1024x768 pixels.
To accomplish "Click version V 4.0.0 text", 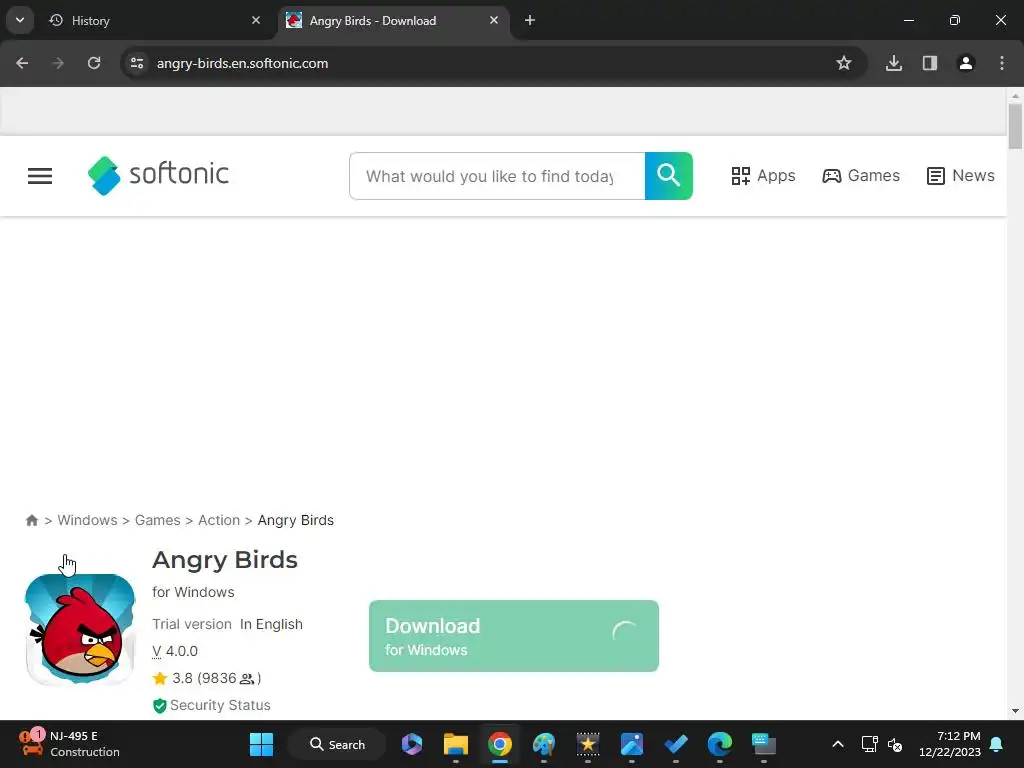I will click(x=175, y=651).
